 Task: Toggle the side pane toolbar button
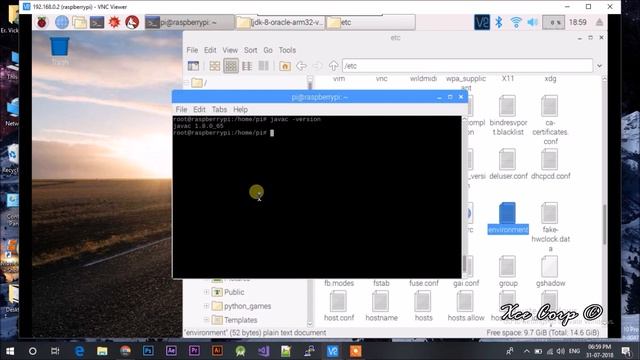coord(193,66)
